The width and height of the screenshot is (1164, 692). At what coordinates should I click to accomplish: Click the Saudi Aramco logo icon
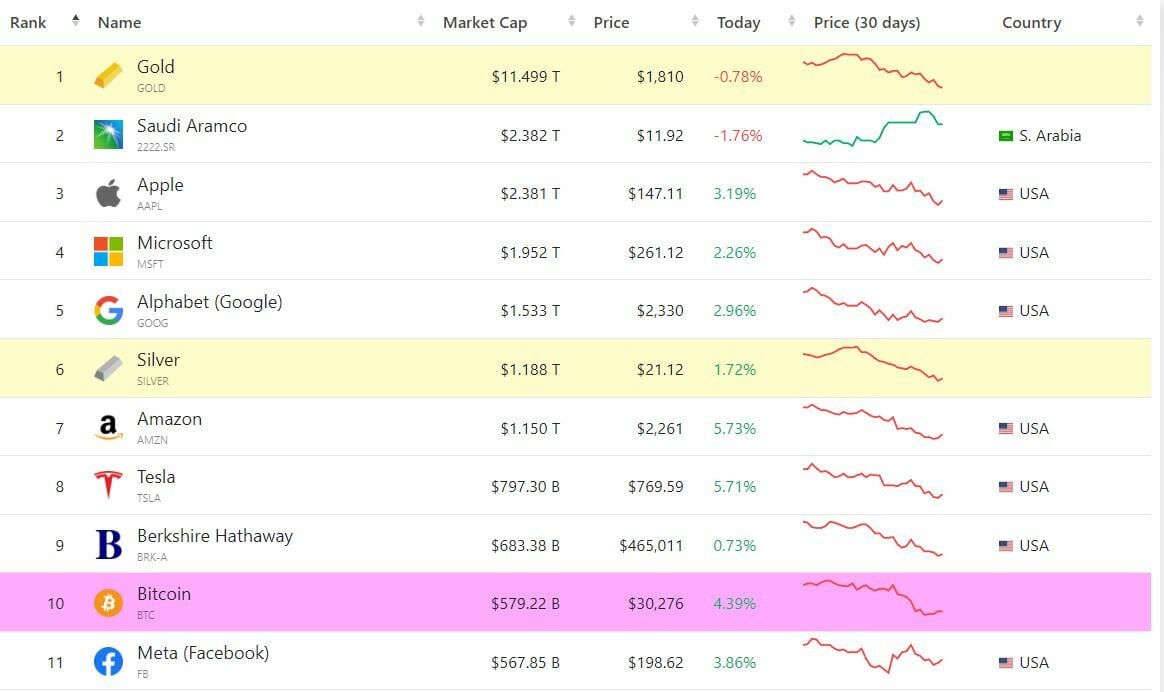tap(108, 135)
